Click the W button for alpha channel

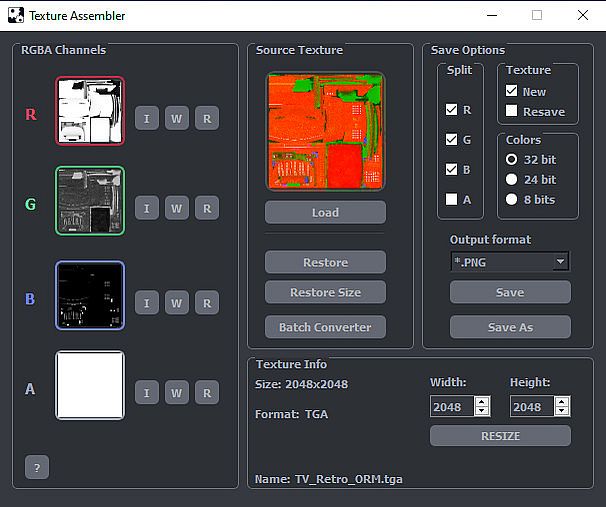176,392
